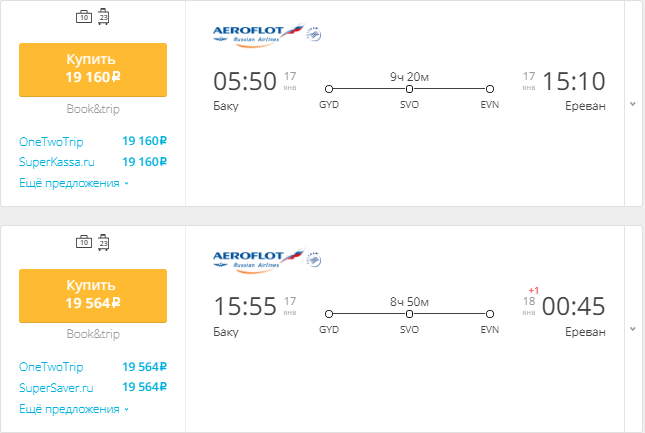This screenshot has height=433, width=645.
Task: Click Buy button for 19 564₽ flight
Action: [x=93, y=294]
